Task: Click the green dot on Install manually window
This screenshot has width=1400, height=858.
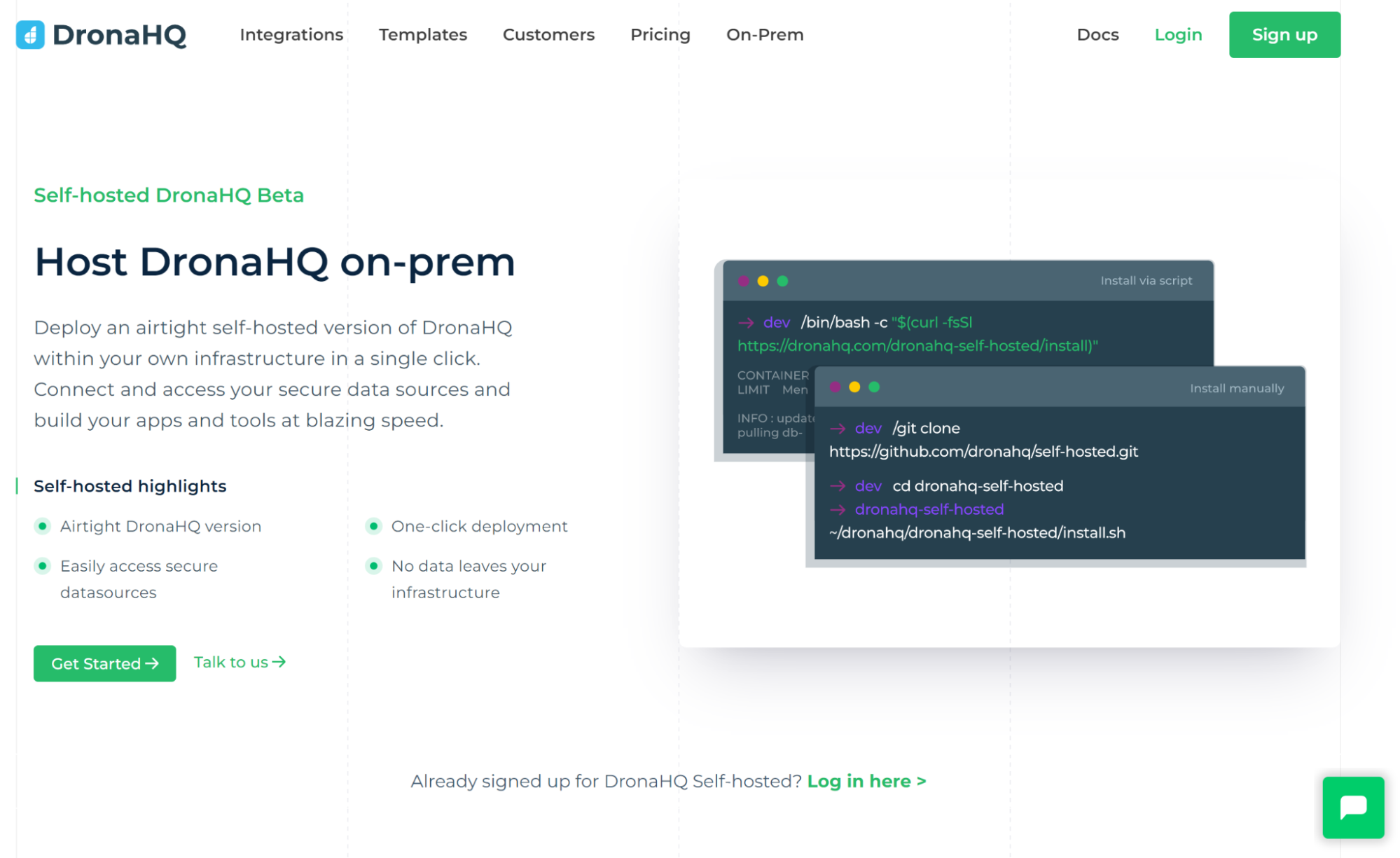Action: pyautogui.click(x=873, y=386)
